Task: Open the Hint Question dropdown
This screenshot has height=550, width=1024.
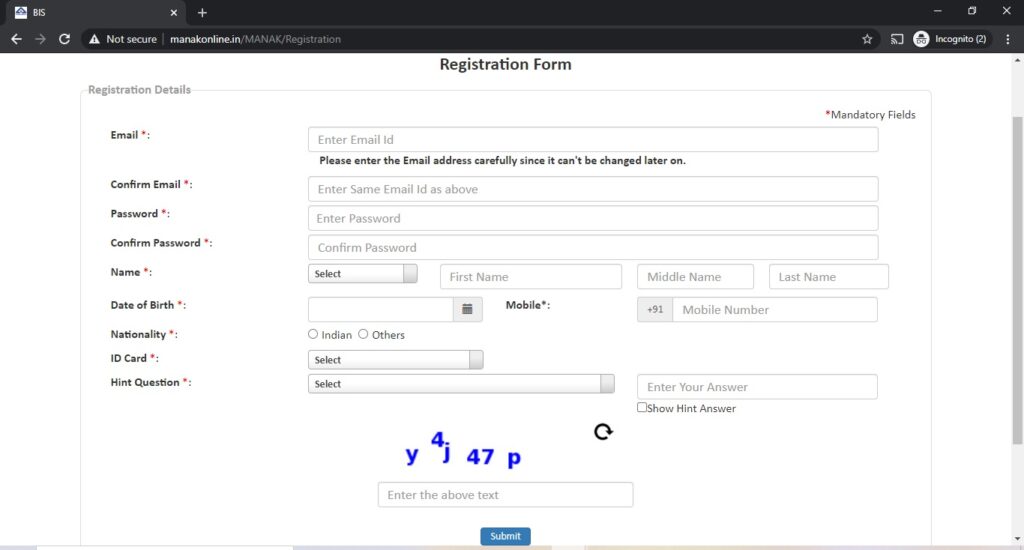Action: coord(461,384)
